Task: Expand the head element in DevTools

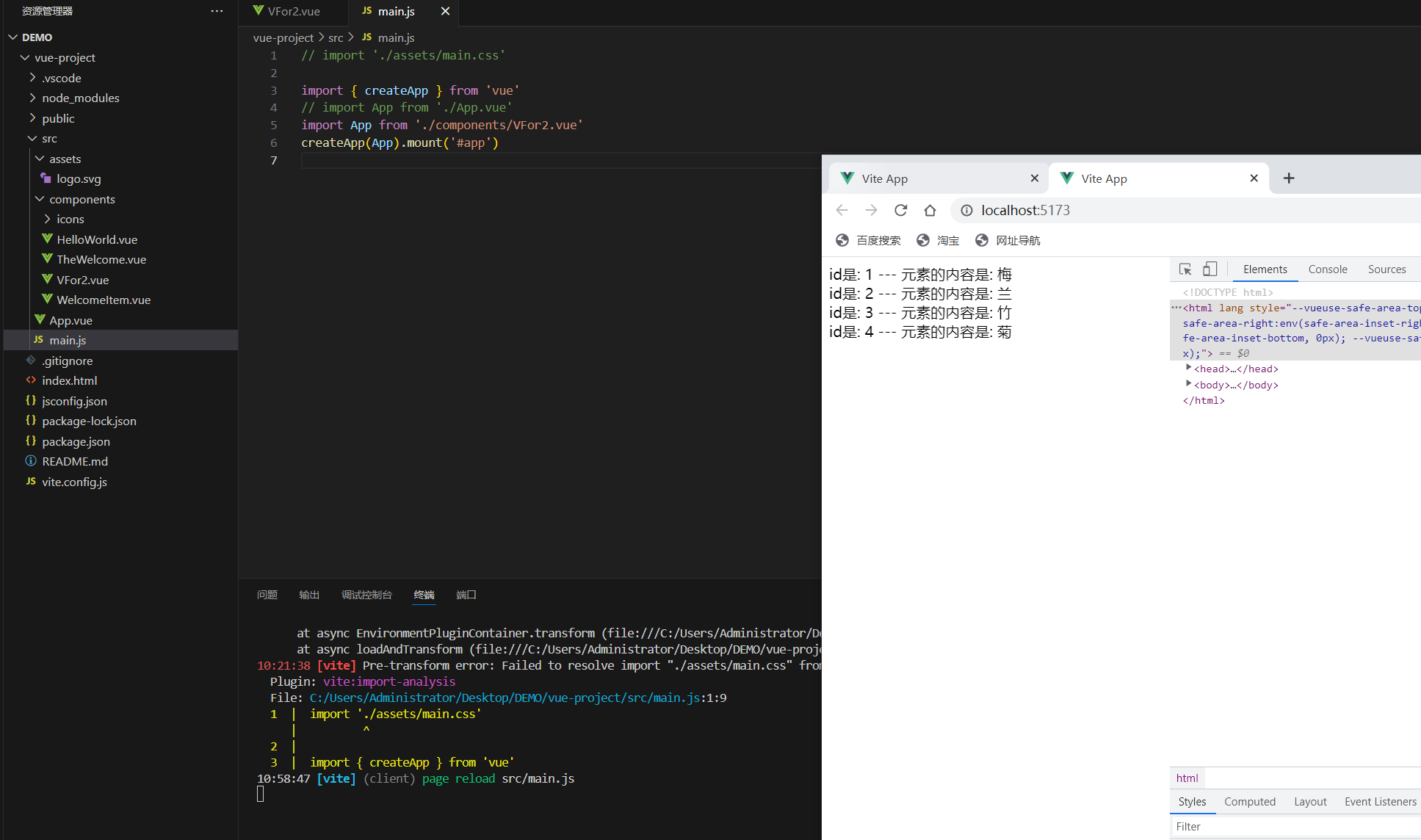Action: click(x=1188, y=368)
